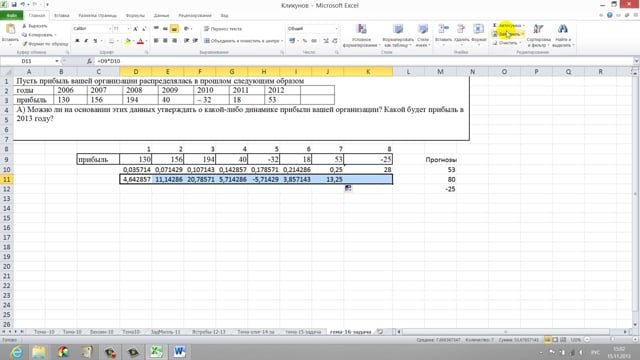Click the large Paste clipboard icon
Image resolution: width=640 pixels, height=360 pixels.
coord(10,30)
